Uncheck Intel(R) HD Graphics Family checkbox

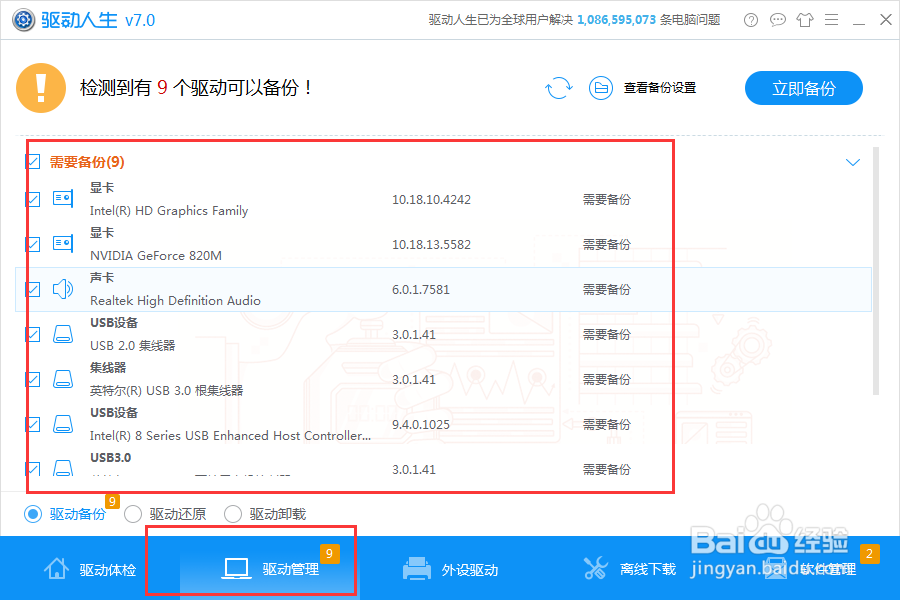coord(33,199)
